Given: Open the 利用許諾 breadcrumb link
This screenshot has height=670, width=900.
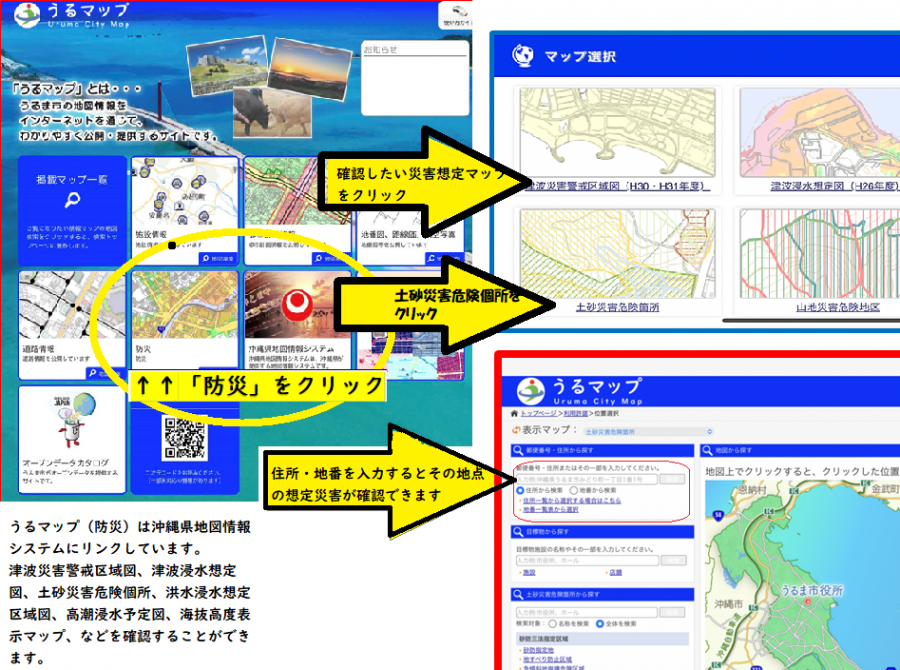Looking at the screenshot, I should point(575,413).
